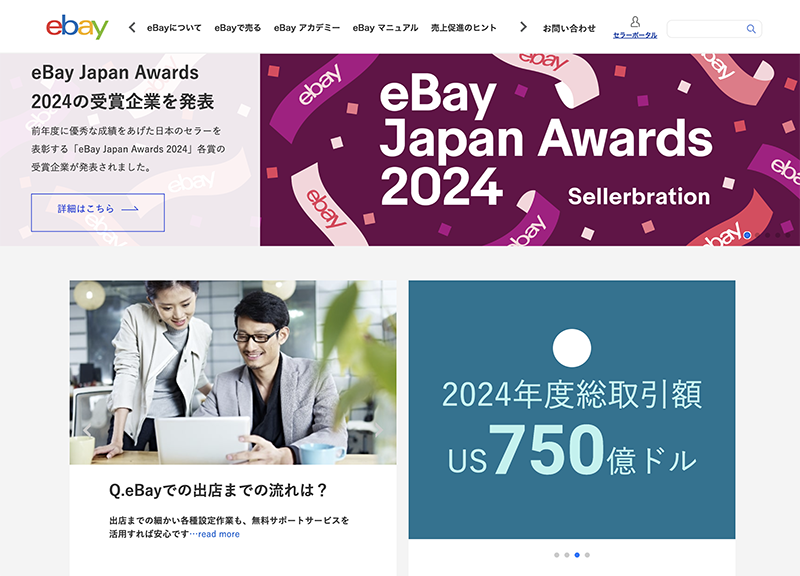Screen dimensions: 800x576
Task: Open the eBayについて menu
Action: tap(174, 28)
